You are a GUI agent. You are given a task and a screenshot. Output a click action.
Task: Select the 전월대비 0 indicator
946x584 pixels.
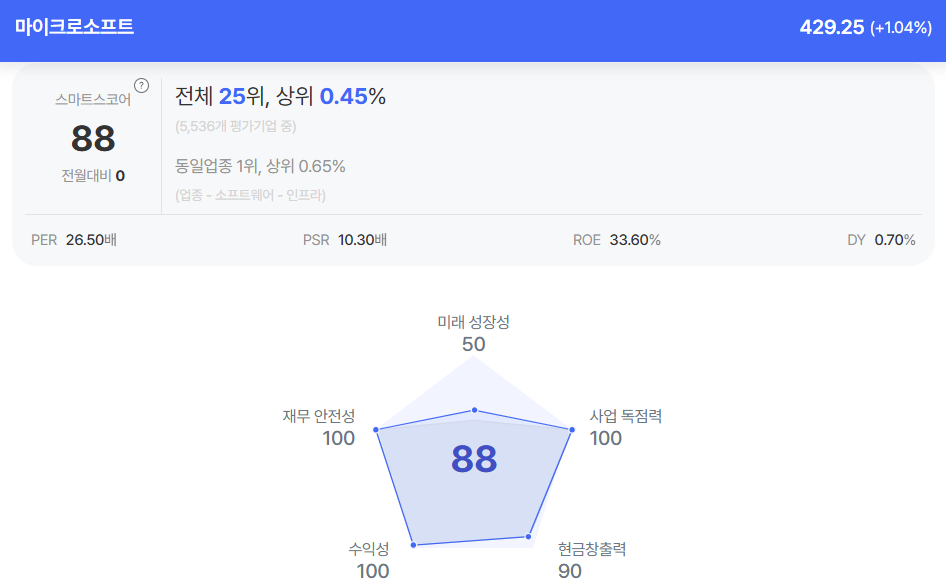click(93, 176)
